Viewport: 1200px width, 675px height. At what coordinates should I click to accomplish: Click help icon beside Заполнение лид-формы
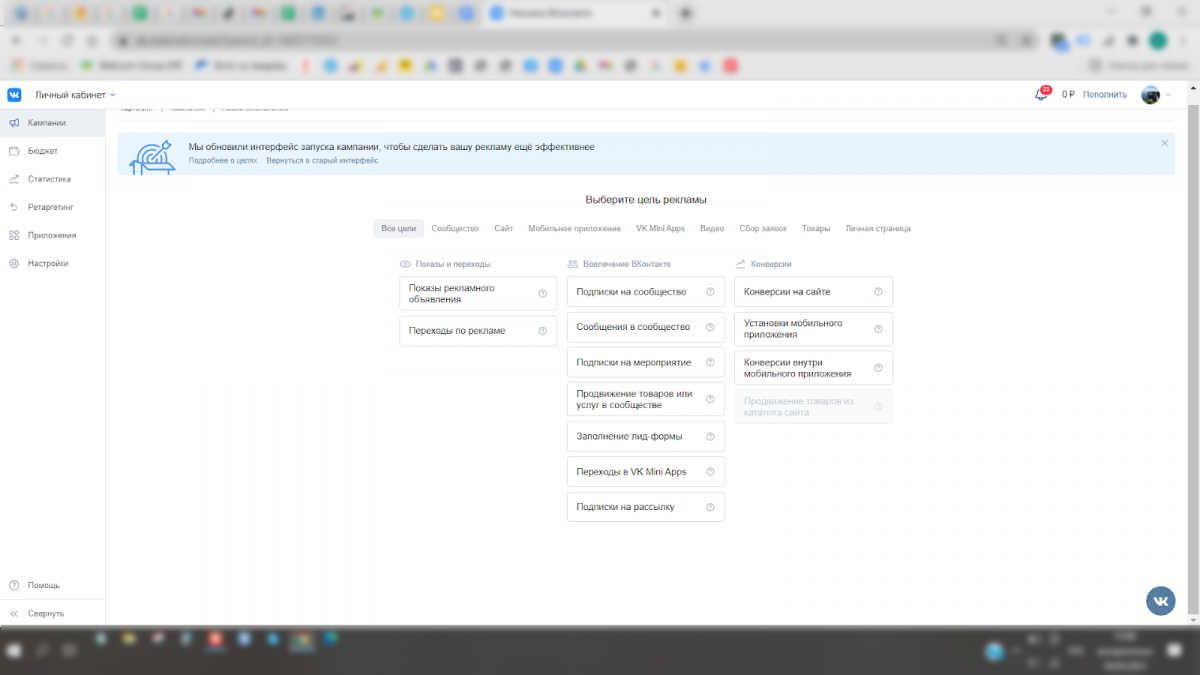[x=710, y=436]
